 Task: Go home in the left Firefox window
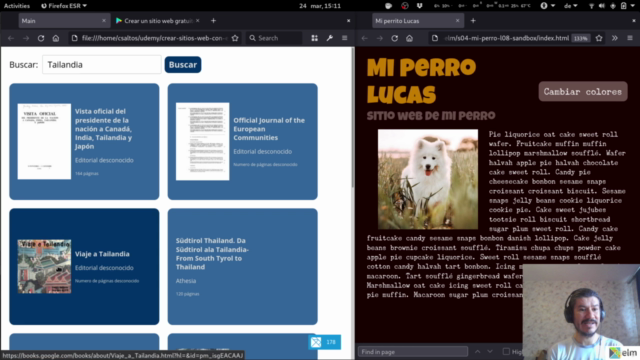(56, 38)
